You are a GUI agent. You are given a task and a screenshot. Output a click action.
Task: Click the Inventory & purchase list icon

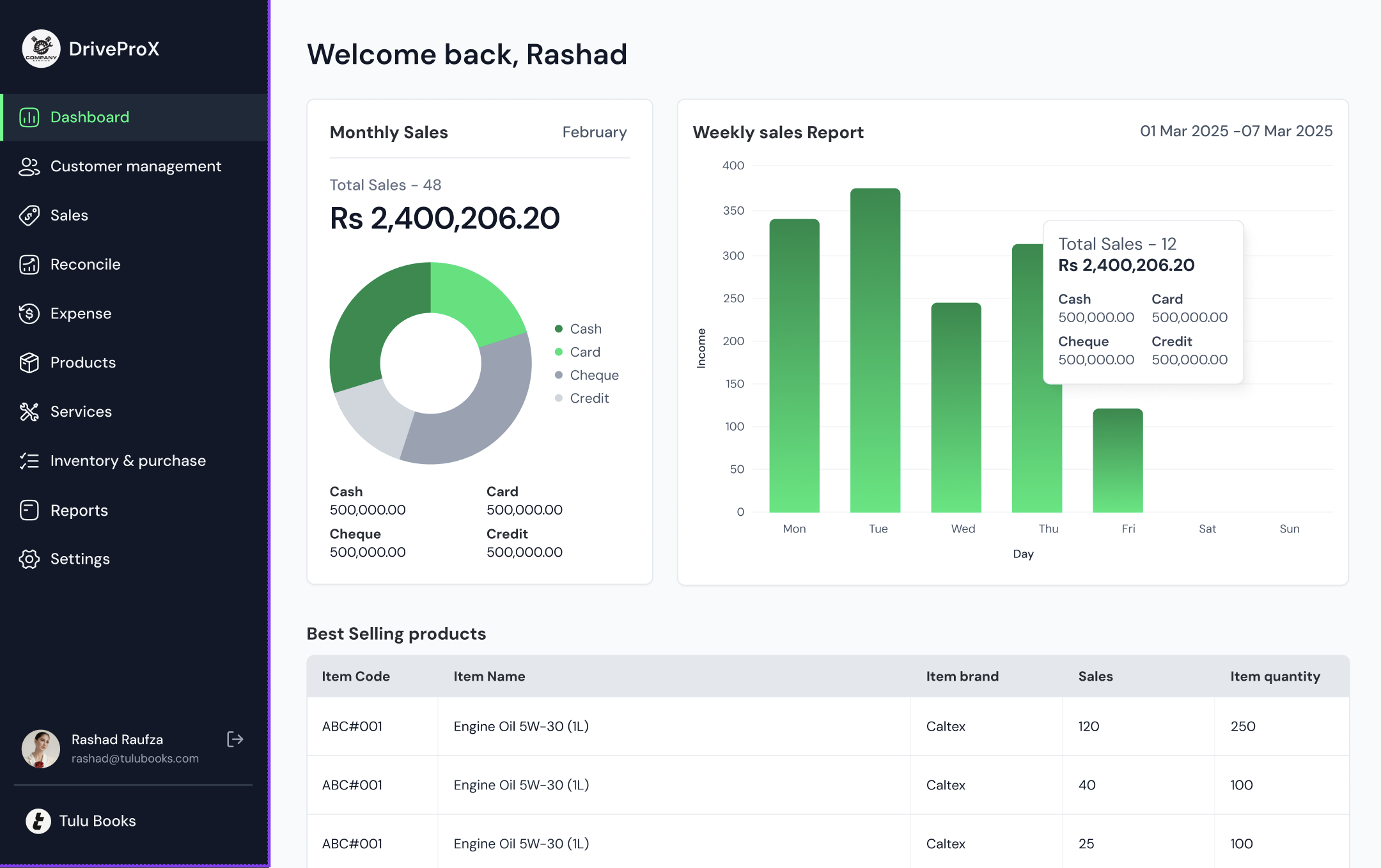pos(29,460)
